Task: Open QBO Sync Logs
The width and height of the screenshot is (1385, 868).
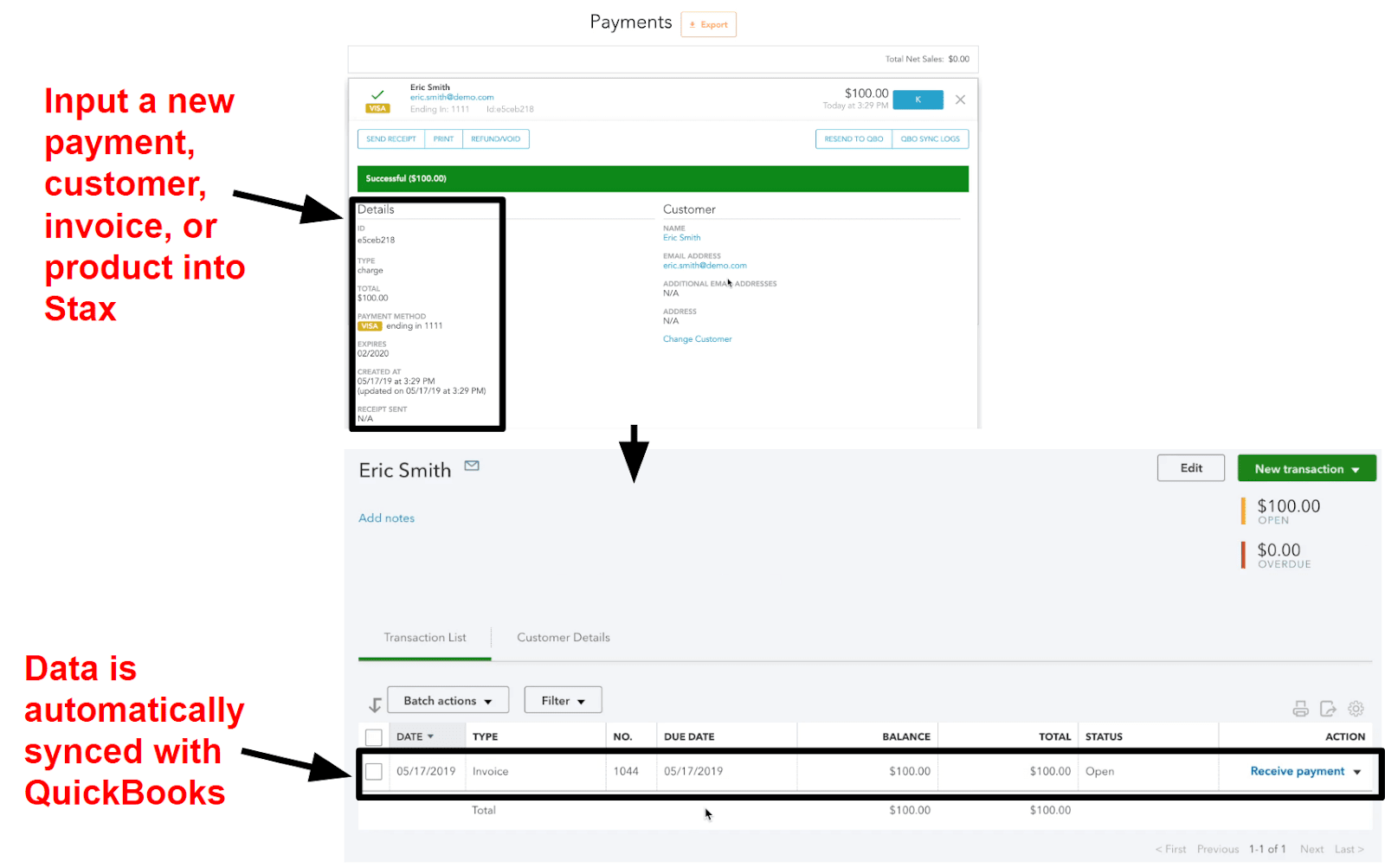Action: click(x=930, y=138)
